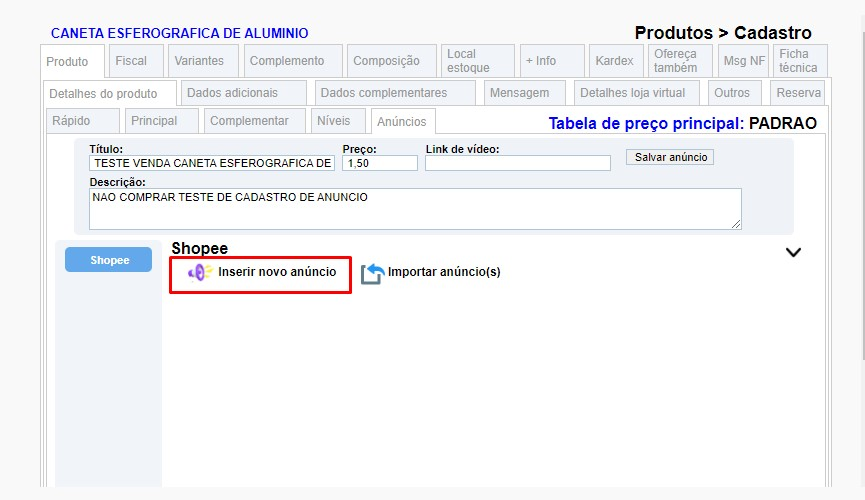Open the Principal tab
Image resolution: width=865 pixels, height=500 pixels.
pyautogui.click(x=162, y=121)
